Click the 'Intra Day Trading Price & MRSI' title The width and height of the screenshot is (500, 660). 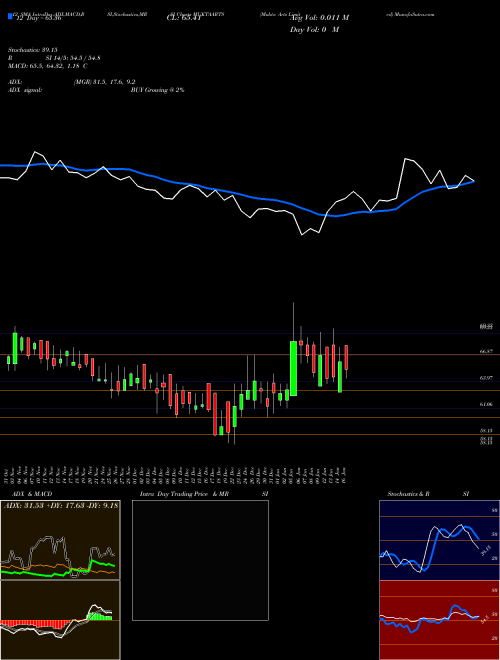(204, 494)
